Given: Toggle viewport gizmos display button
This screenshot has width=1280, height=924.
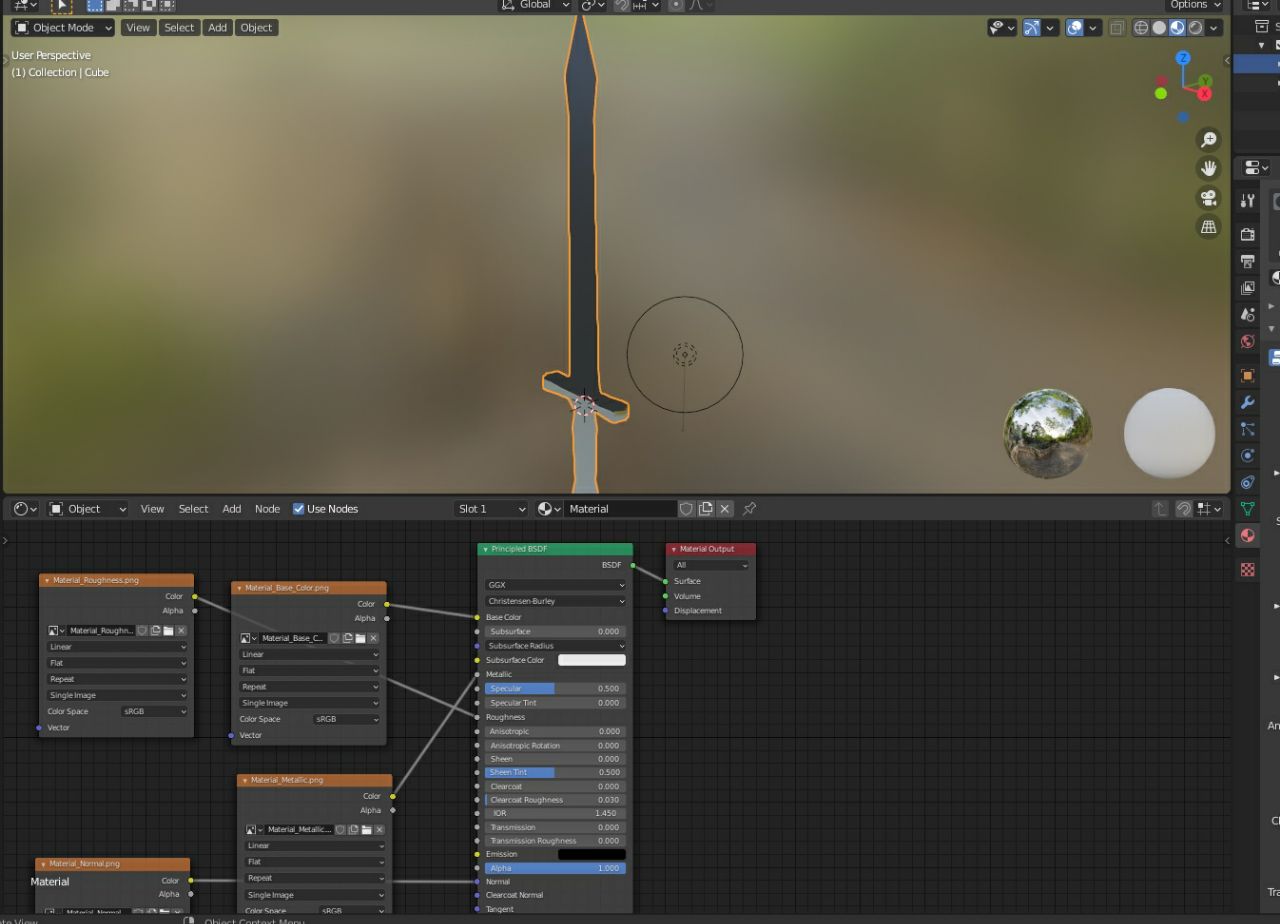Looking at the screenshot, I should point(1032,28).
